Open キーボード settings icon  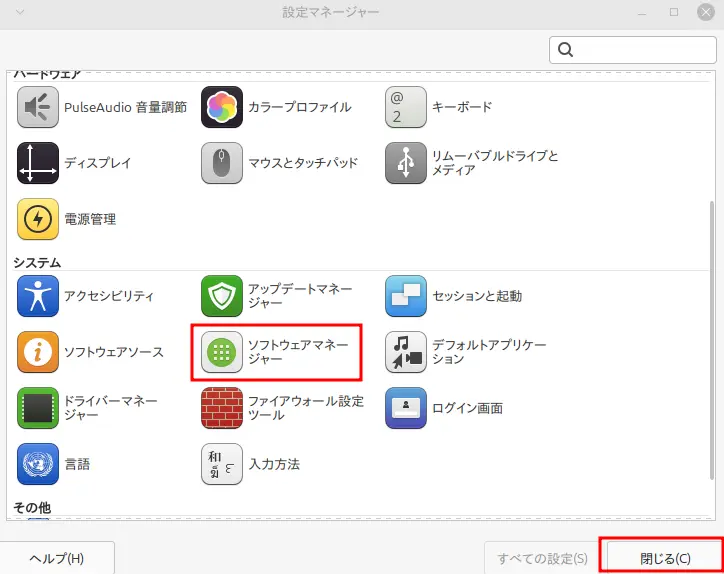click(406, 107)
